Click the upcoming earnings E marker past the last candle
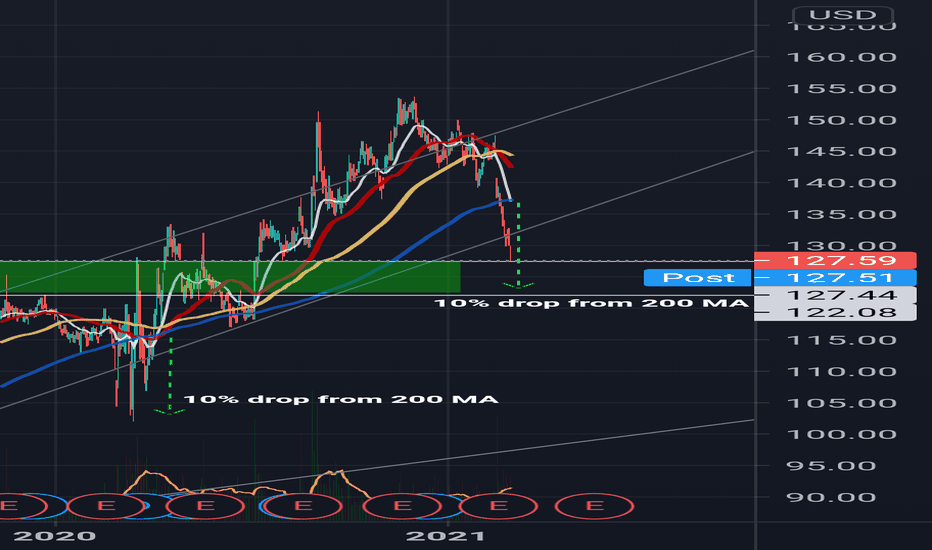932x550 pixels. coord(594,506)
